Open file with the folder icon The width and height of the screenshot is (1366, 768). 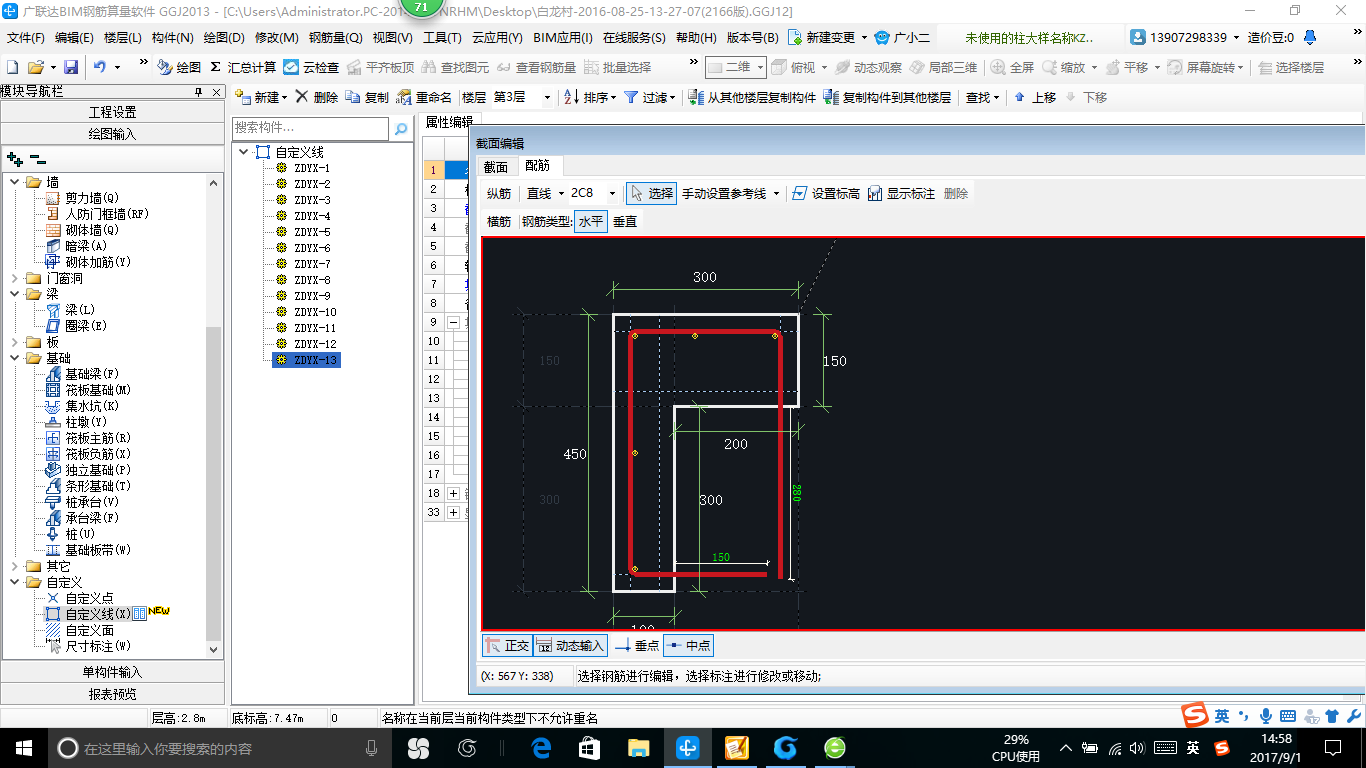36,67
